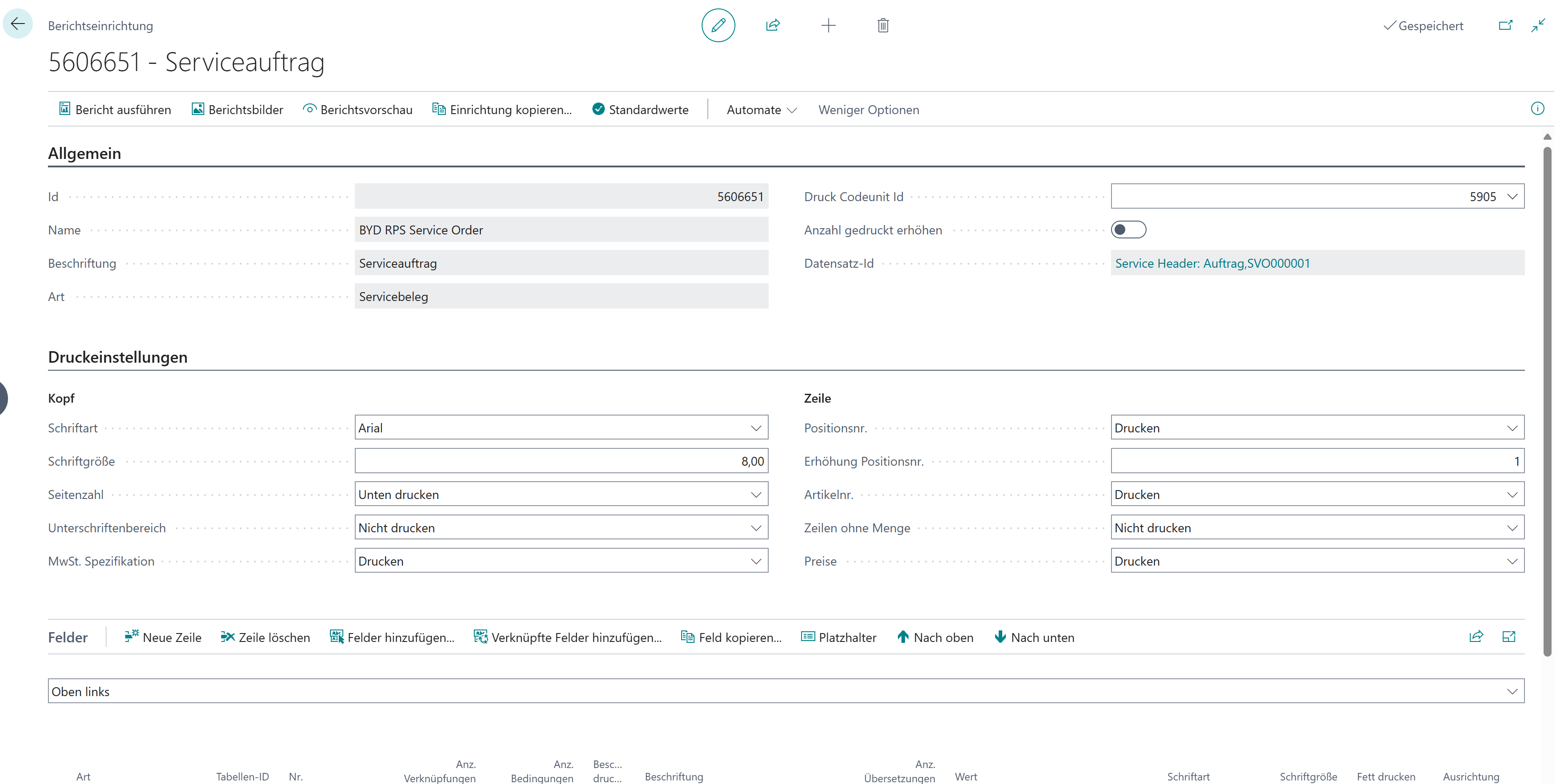Open the Druck Codeunit Id dropdown
This screenshot has height=784, width=1556.
click(1512, 196)
